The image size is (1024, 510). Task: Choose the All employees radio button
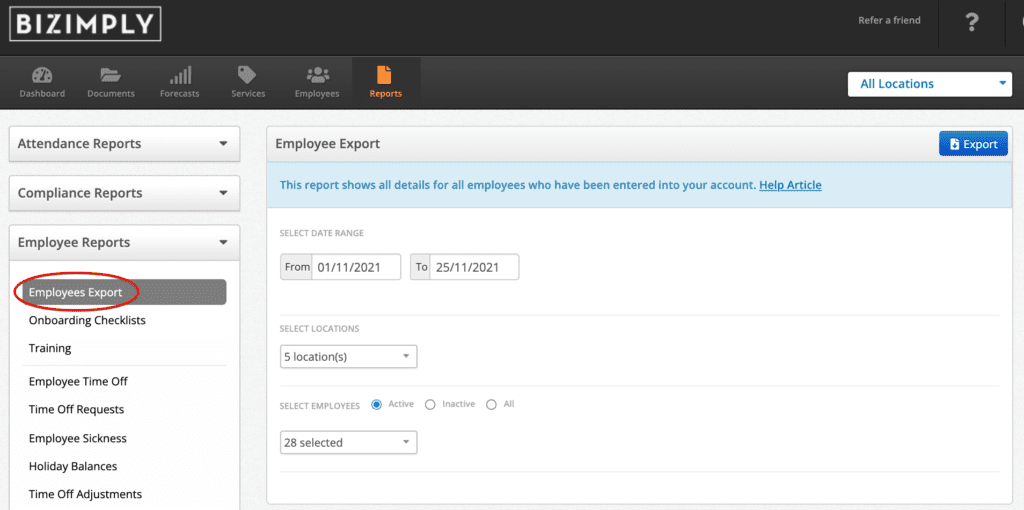[491, 405]
